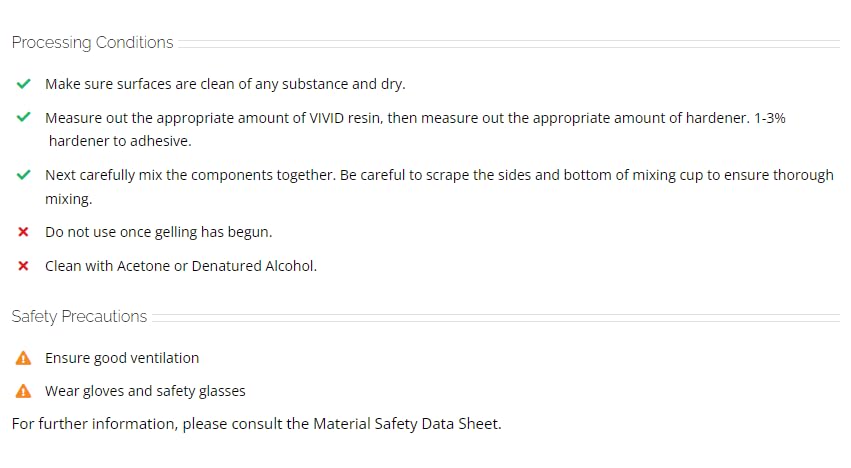Click red X next to Acetone cleaning line
Viewport: 851px width, 468px height.
[x=23, y=266]
